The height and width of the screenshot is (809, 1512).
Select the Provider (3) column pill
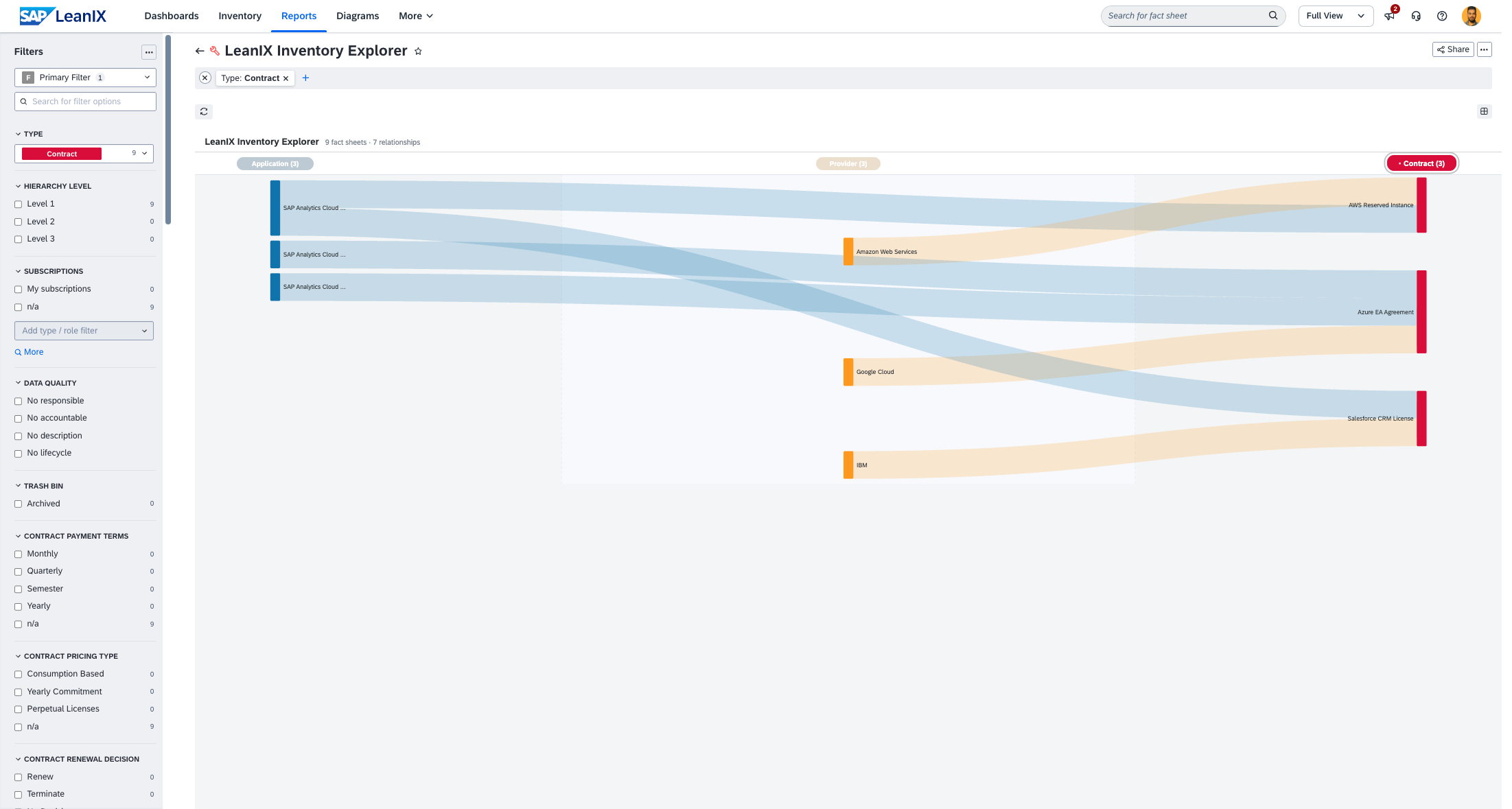(848, 164)
